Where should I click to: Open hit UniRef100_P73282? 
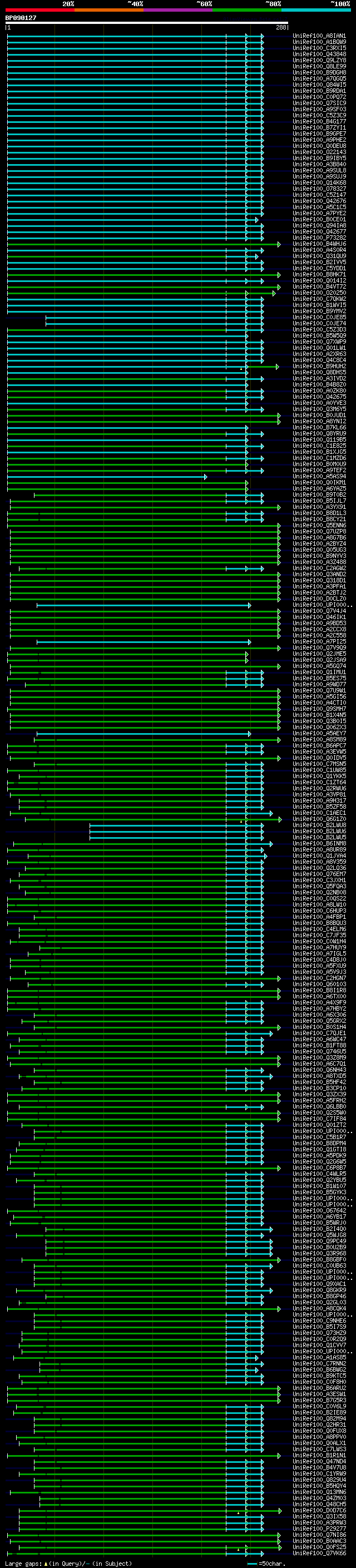(x=319, y=238)
